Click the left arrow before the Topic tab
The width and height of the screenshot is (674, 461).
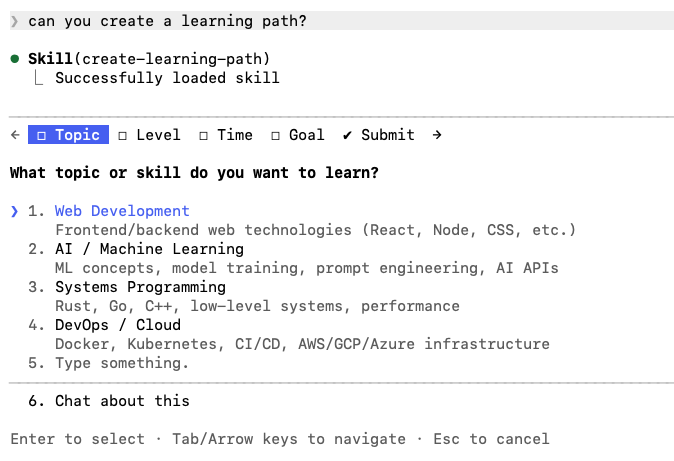click(14, 135)
